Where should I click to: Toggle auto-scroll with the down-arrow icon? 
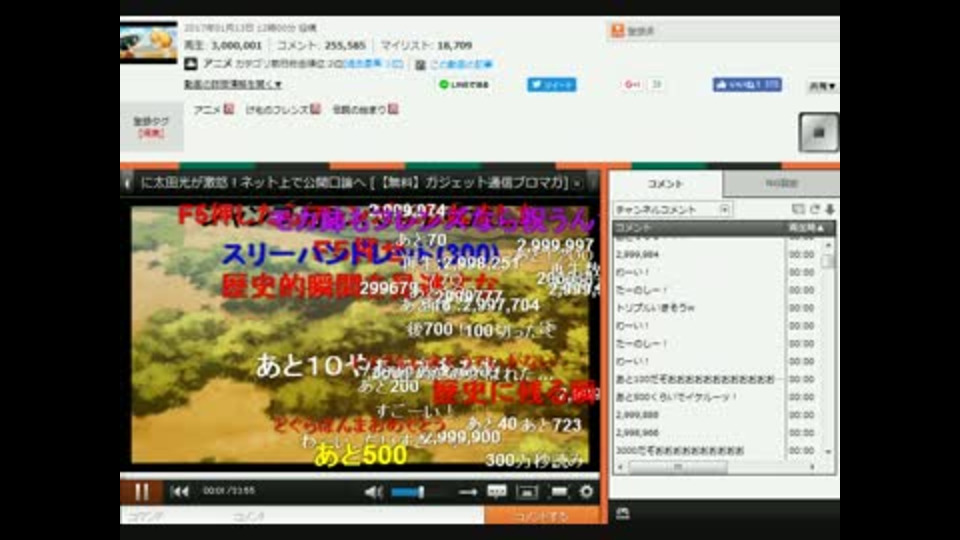coord(830,209)
